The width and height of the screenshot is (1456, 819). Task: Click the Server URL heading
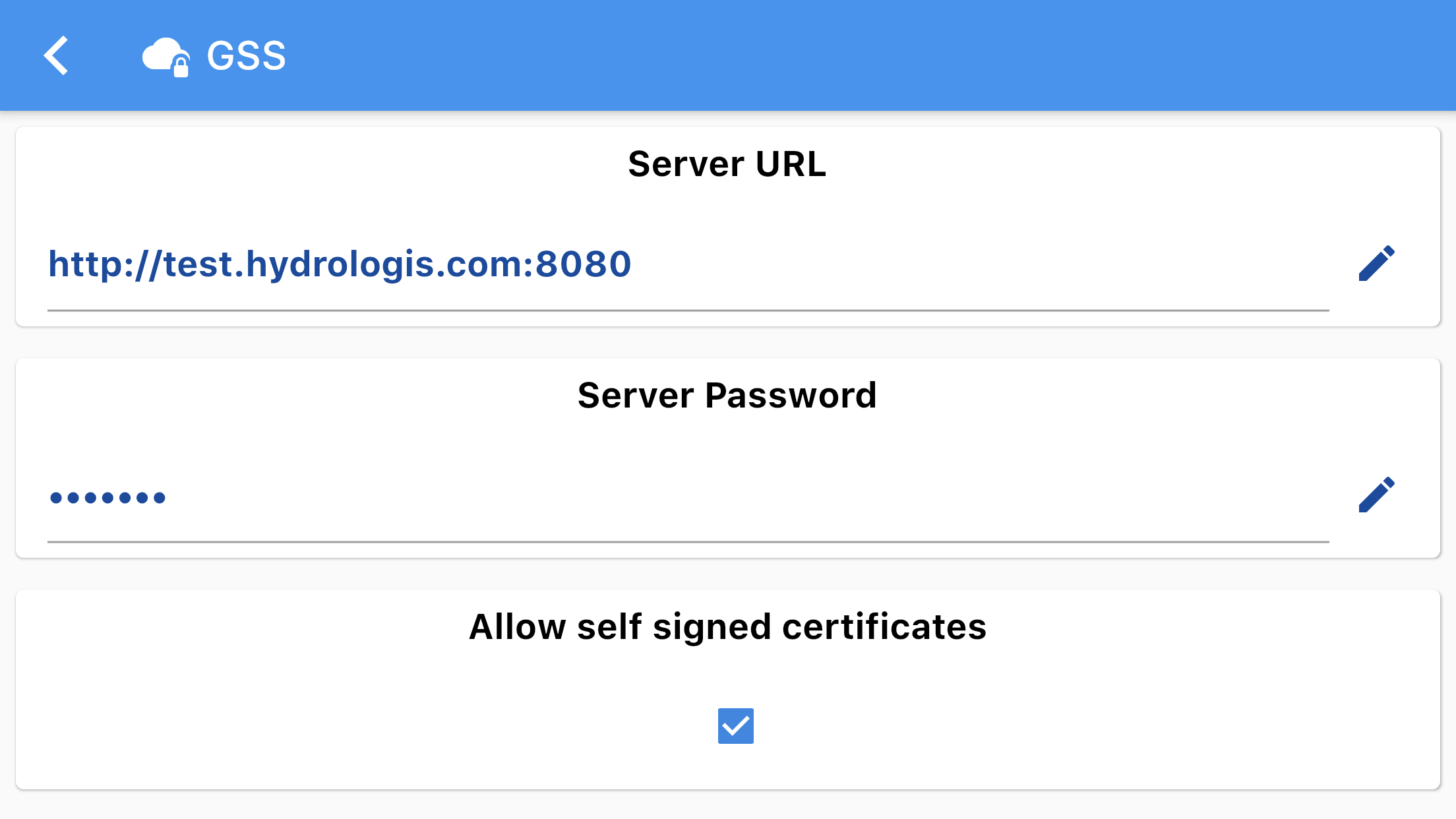pyautogui.click(x=727, y=164)
